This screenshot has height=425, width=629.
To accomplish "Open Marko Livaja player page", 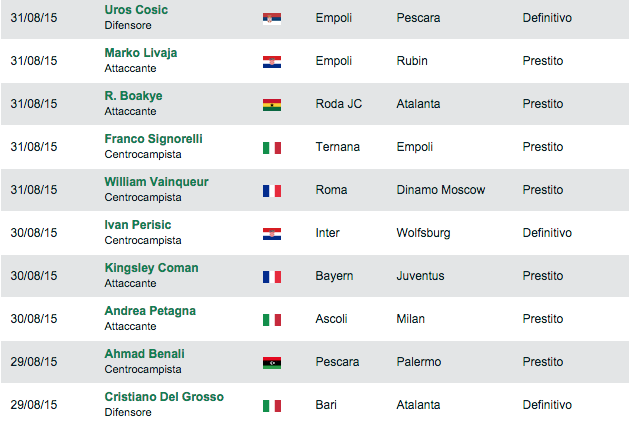I will point(141,53).
